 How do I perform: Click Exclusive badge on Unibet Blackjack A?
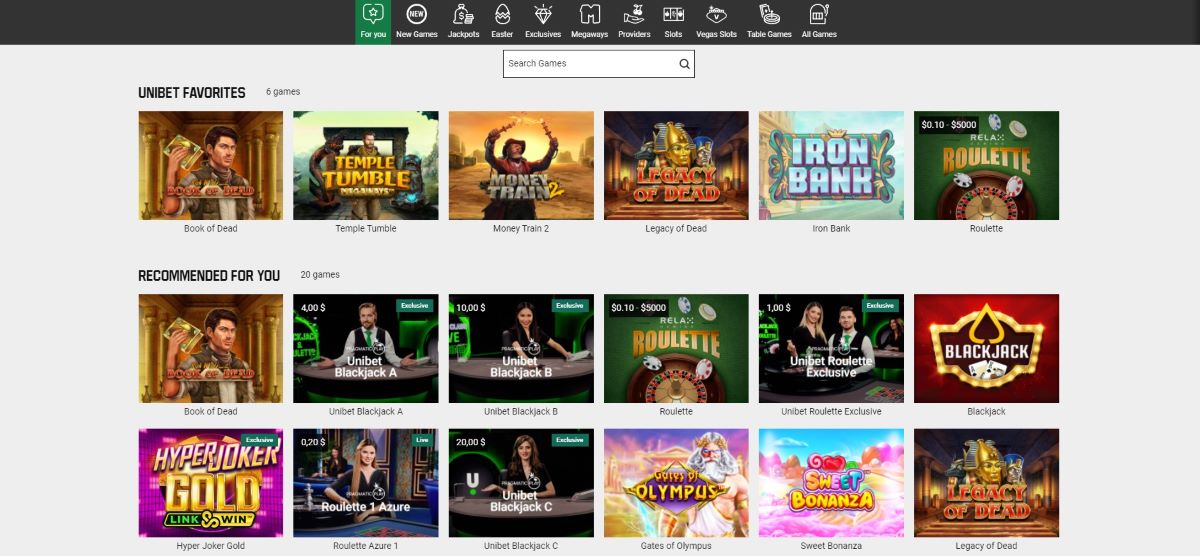(x=415, y=305)
